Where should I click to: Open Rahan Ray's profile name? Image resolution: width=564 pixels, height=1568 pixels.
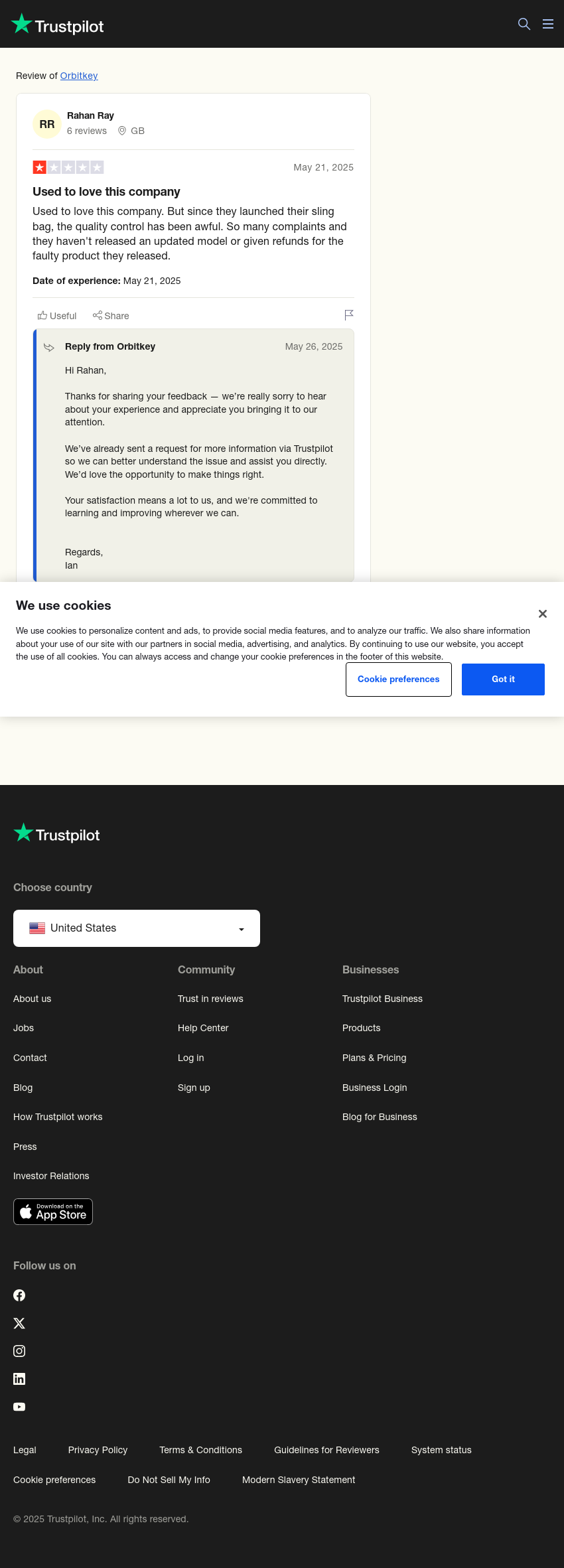(x=90, y=115)
